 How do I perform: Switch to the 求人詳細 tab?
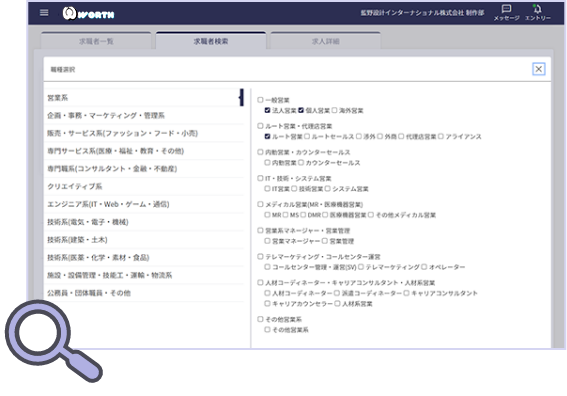pyautogui.click(x=325, y=41)
